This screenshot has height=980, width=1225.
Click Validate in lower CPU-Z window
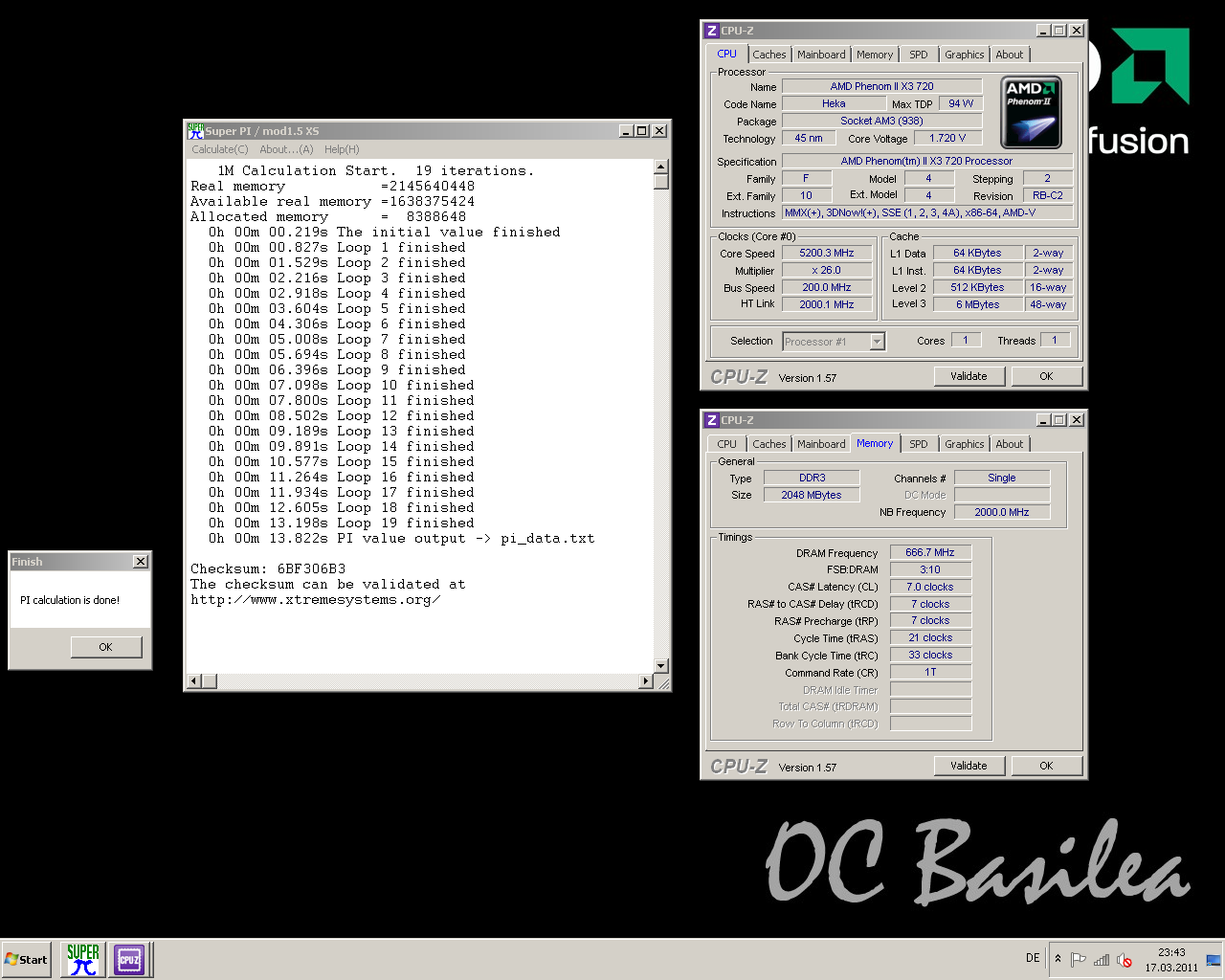(969, 766)
